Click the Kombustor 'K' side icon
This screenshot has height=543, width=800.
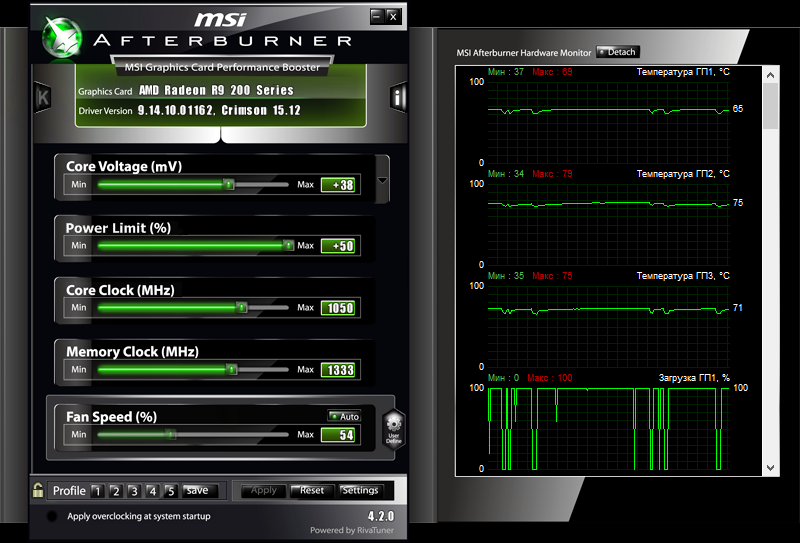43,97
